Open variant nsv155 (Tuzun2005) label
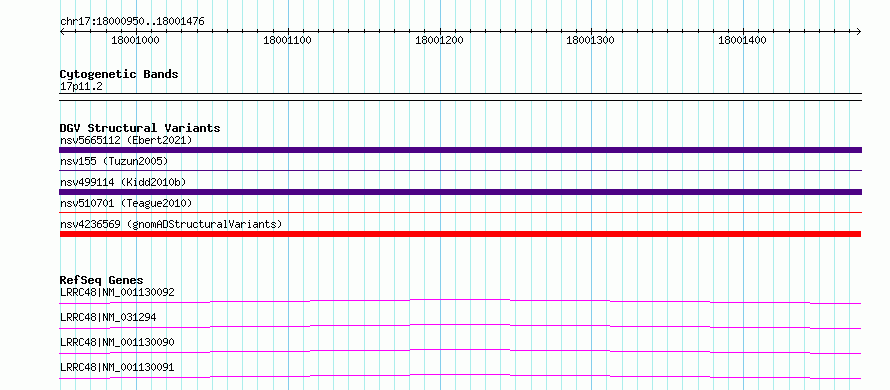The height and width of the screenshot is (390, 890). tap(114, 161)
